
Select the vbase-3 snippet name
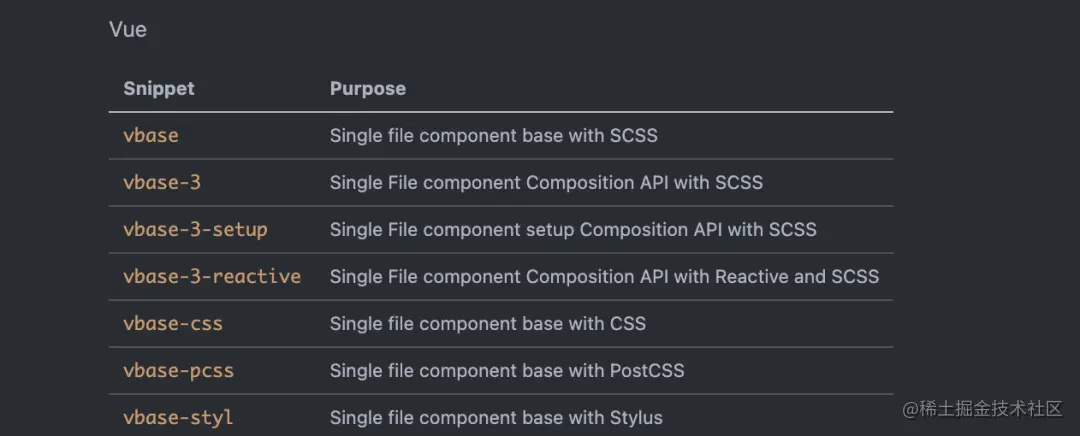click(162, 182)
